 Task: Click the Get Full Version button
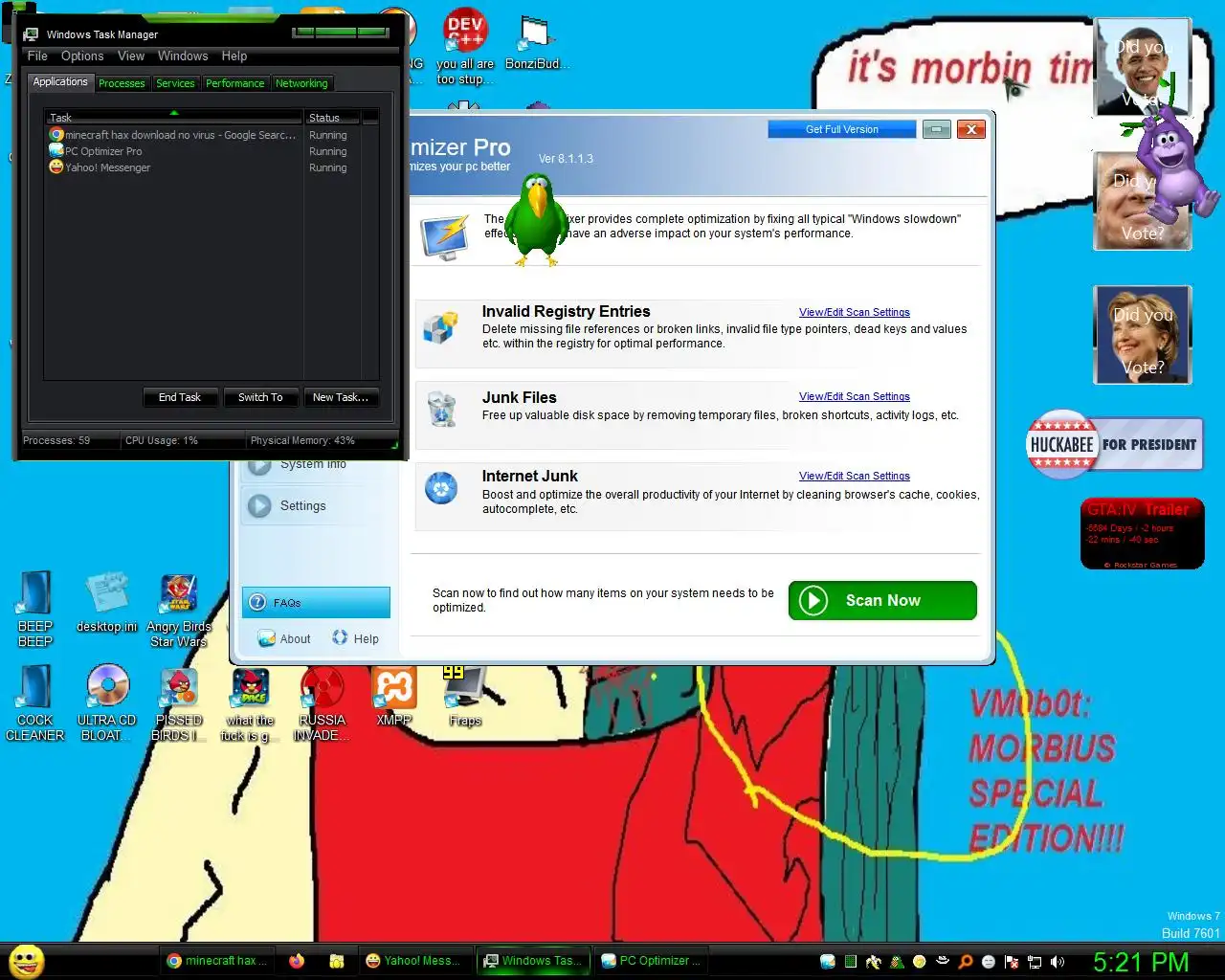click(x=842, y=129)
